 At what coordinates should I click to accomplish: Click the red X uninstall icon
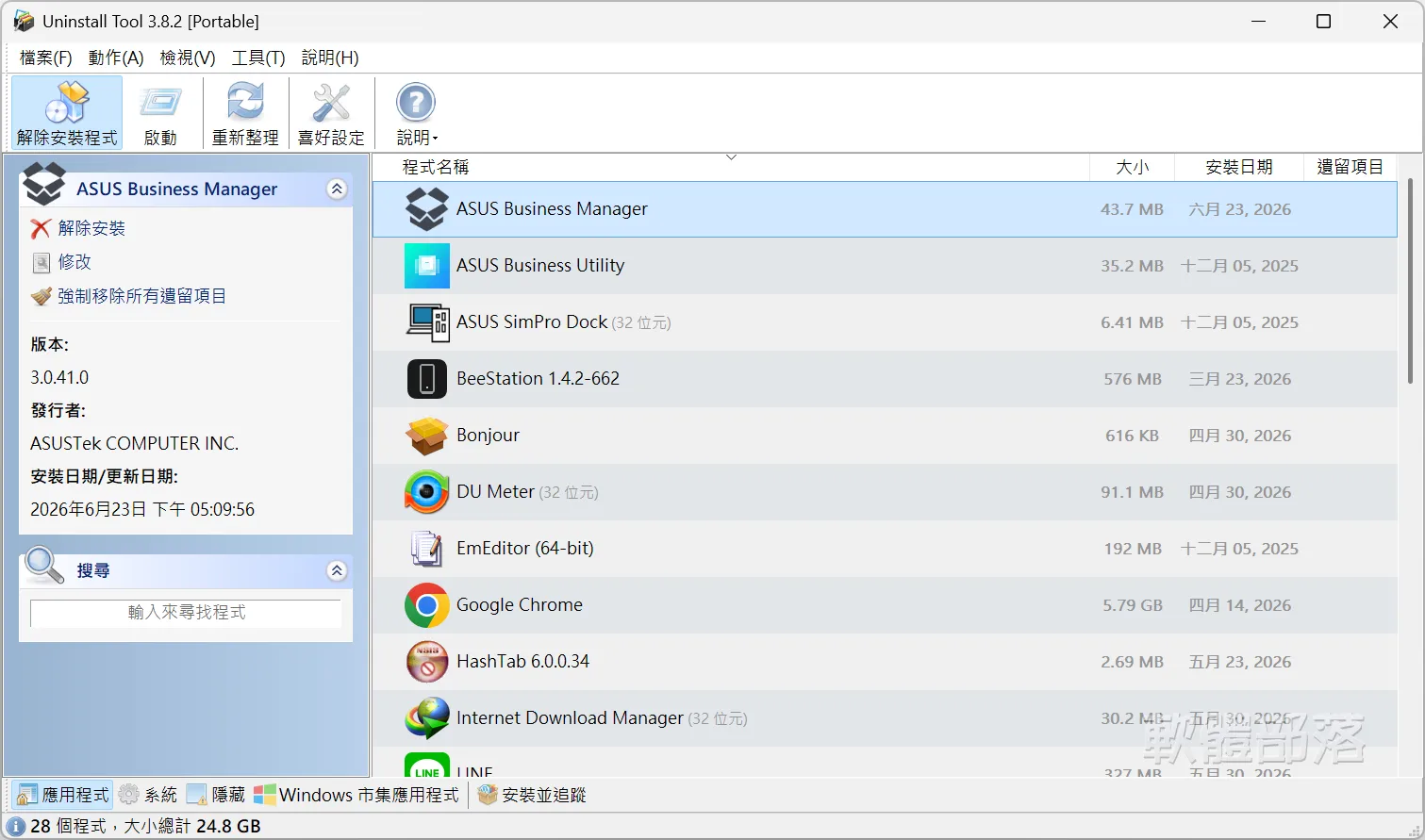41,228
